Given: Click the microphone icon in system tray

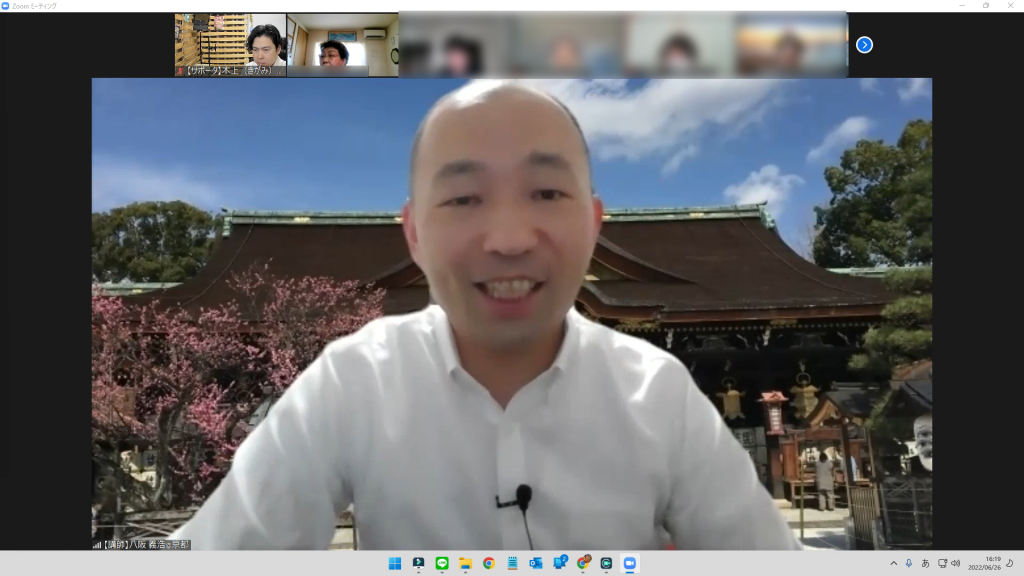Looking at the screenshot, I should coord(909,563).
